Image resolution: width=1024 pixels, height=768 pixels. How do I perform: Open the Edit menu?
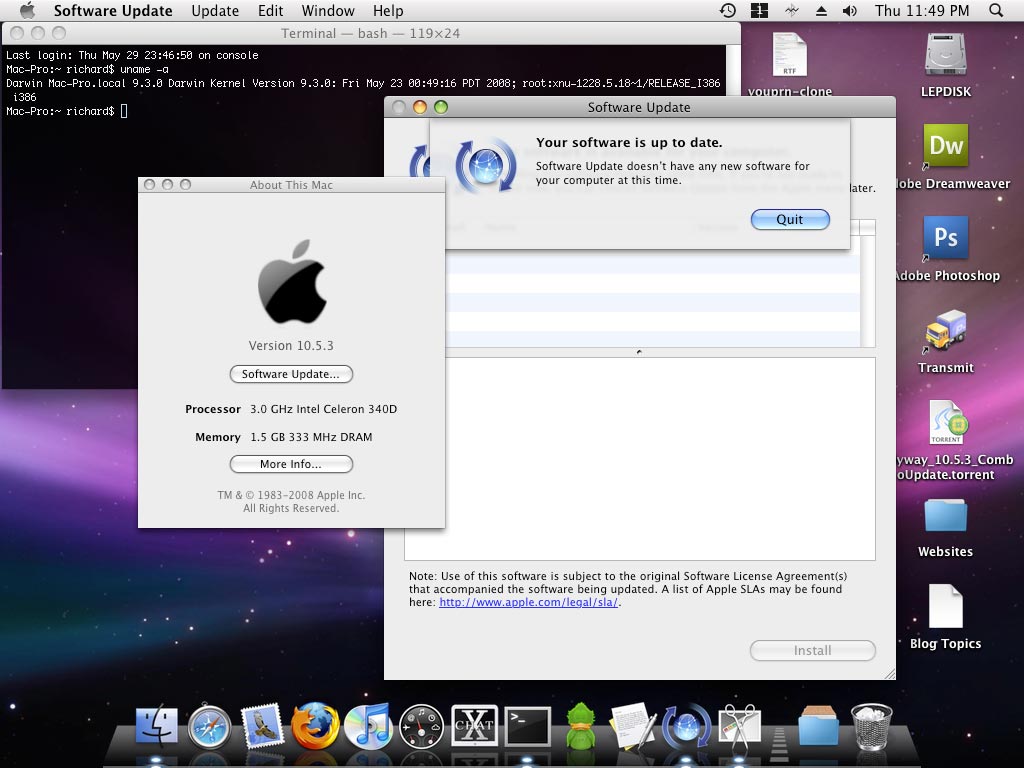pyautogui.click(x=270, y=10)
